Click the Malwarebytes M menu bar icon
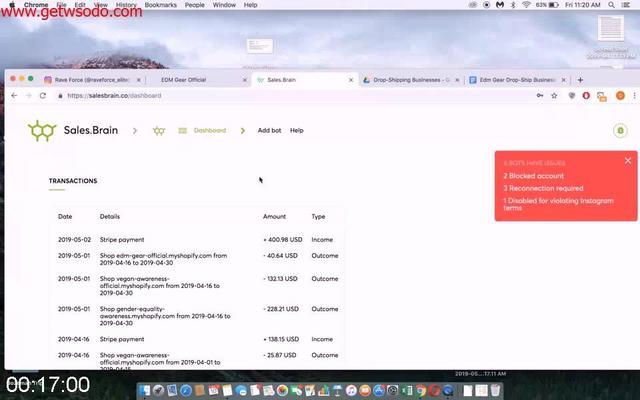Image resolution: width=640 pixels, height=400 pixels. tap(500, 5)
